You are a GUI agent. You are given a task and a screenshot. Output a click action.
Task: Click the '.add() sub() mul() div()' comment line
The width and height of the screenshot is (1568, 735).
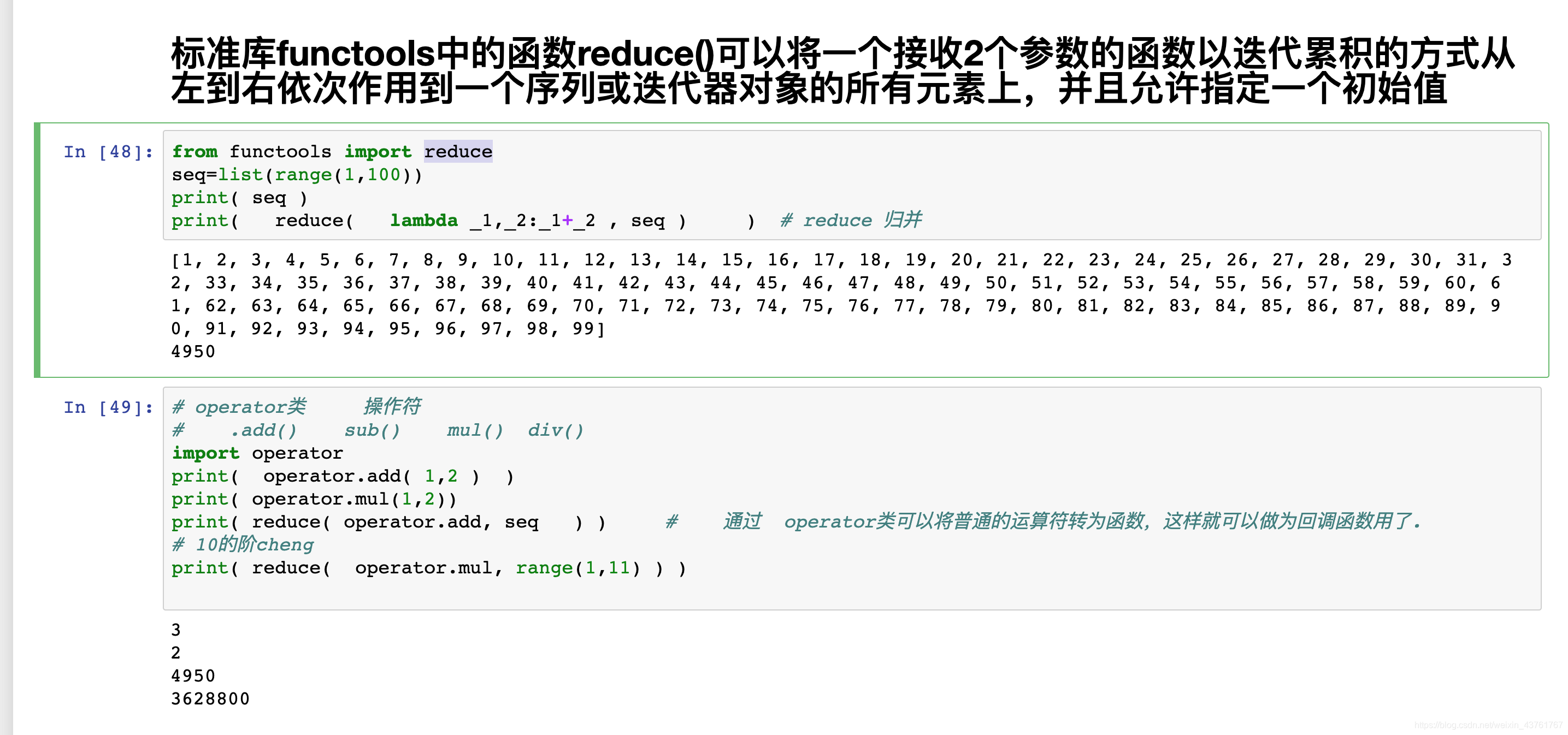tap(378, 430)
